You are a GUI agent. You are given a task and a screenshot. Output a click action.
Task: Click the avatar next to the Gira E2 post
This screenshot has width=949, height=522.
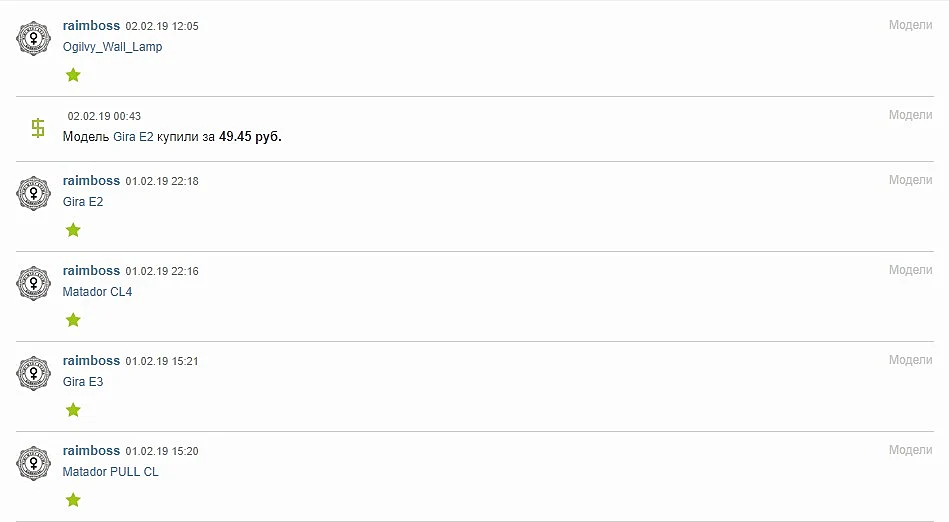(x=33, y=194)
